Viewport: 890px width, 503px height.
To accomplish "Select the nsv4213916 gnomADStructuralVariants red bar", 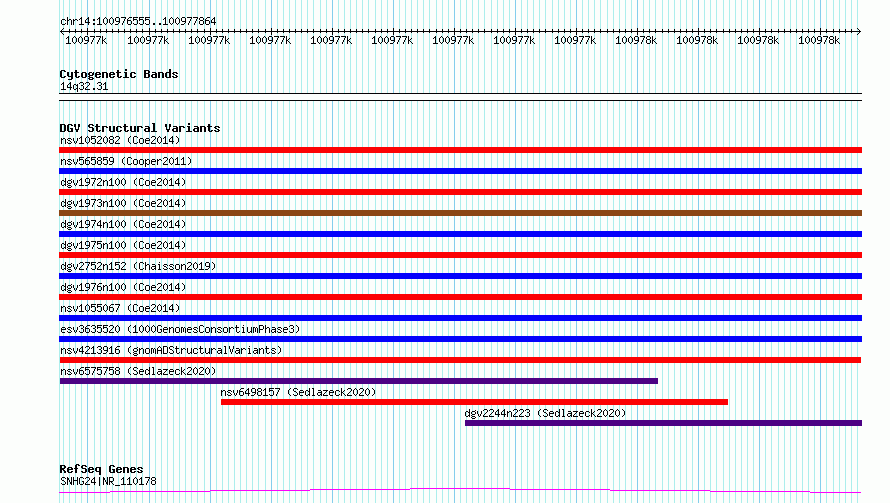I will (x=460, y=360).
